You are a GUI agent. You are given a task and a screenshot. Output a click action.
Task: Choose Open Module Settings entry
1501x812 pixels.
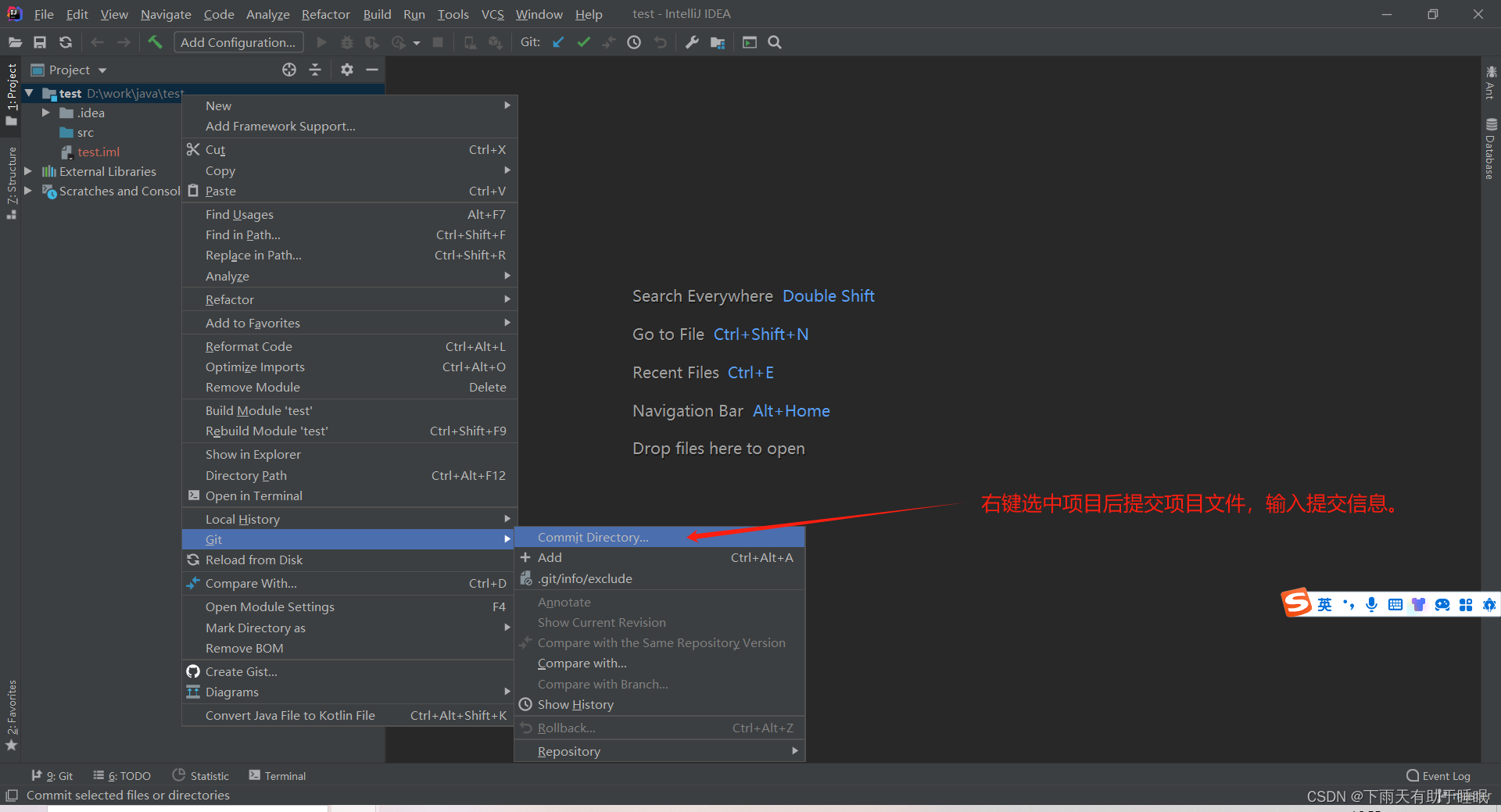(349, 606)
